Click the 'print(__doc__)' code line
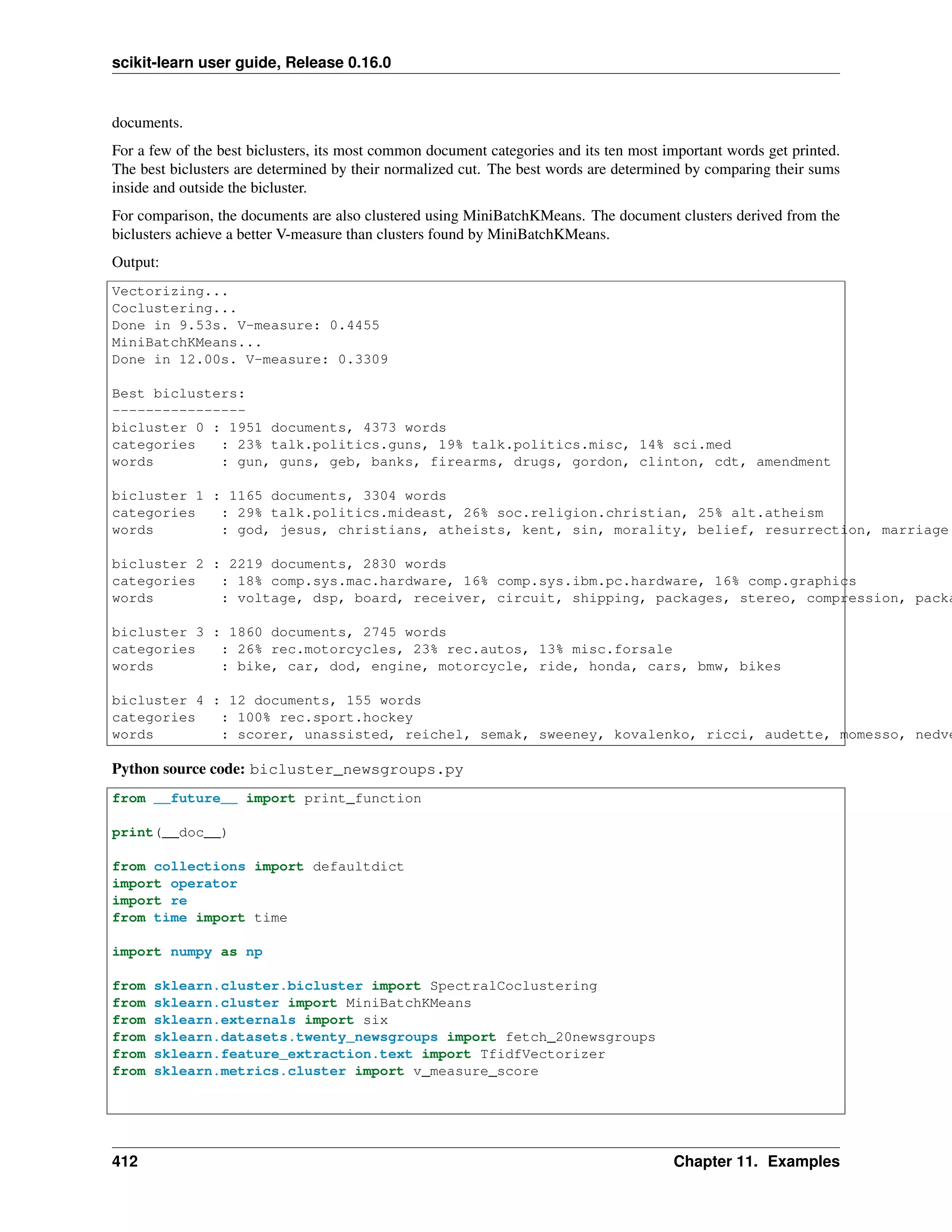The image size is (952, 1232). pyautogui.click(x=169, y=833)
